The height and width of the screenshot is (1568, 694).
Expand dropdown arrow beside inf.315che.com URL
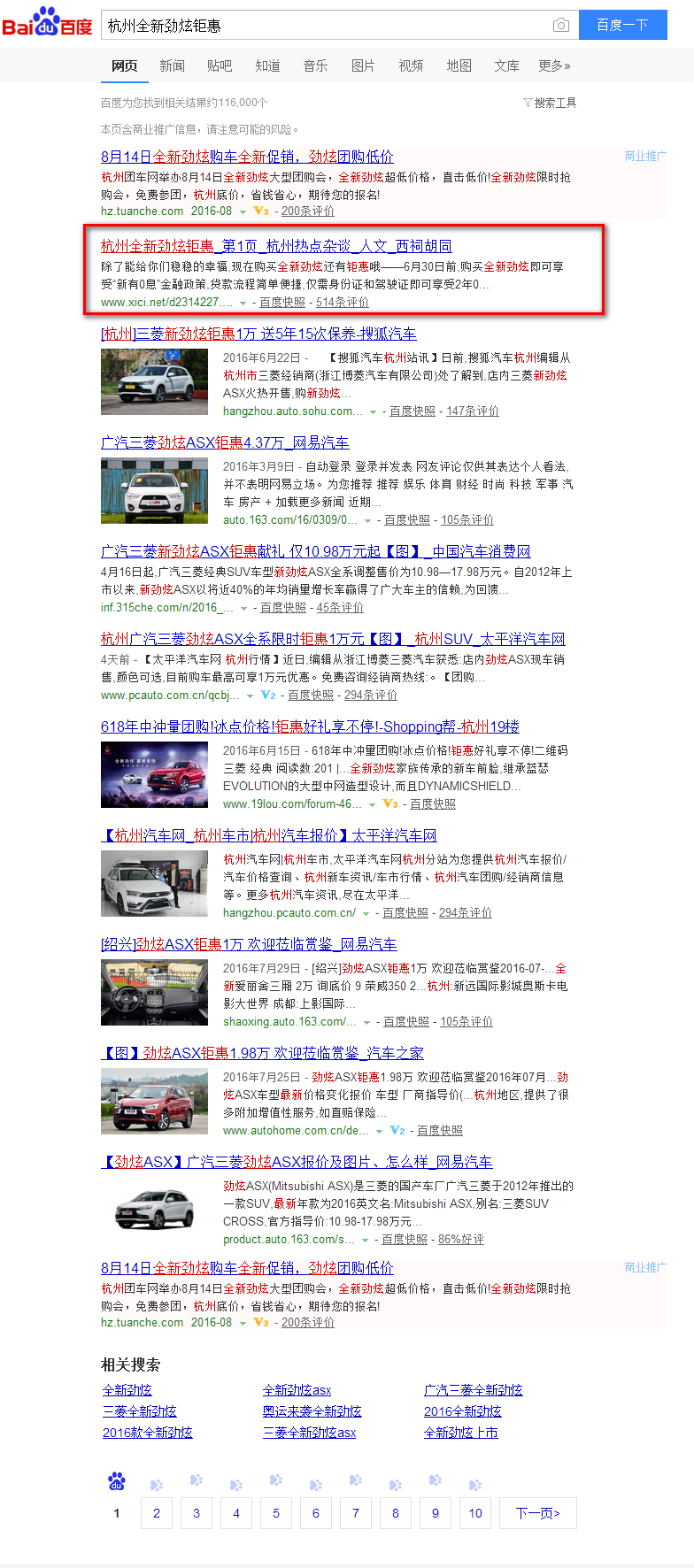tap(243, 609)
